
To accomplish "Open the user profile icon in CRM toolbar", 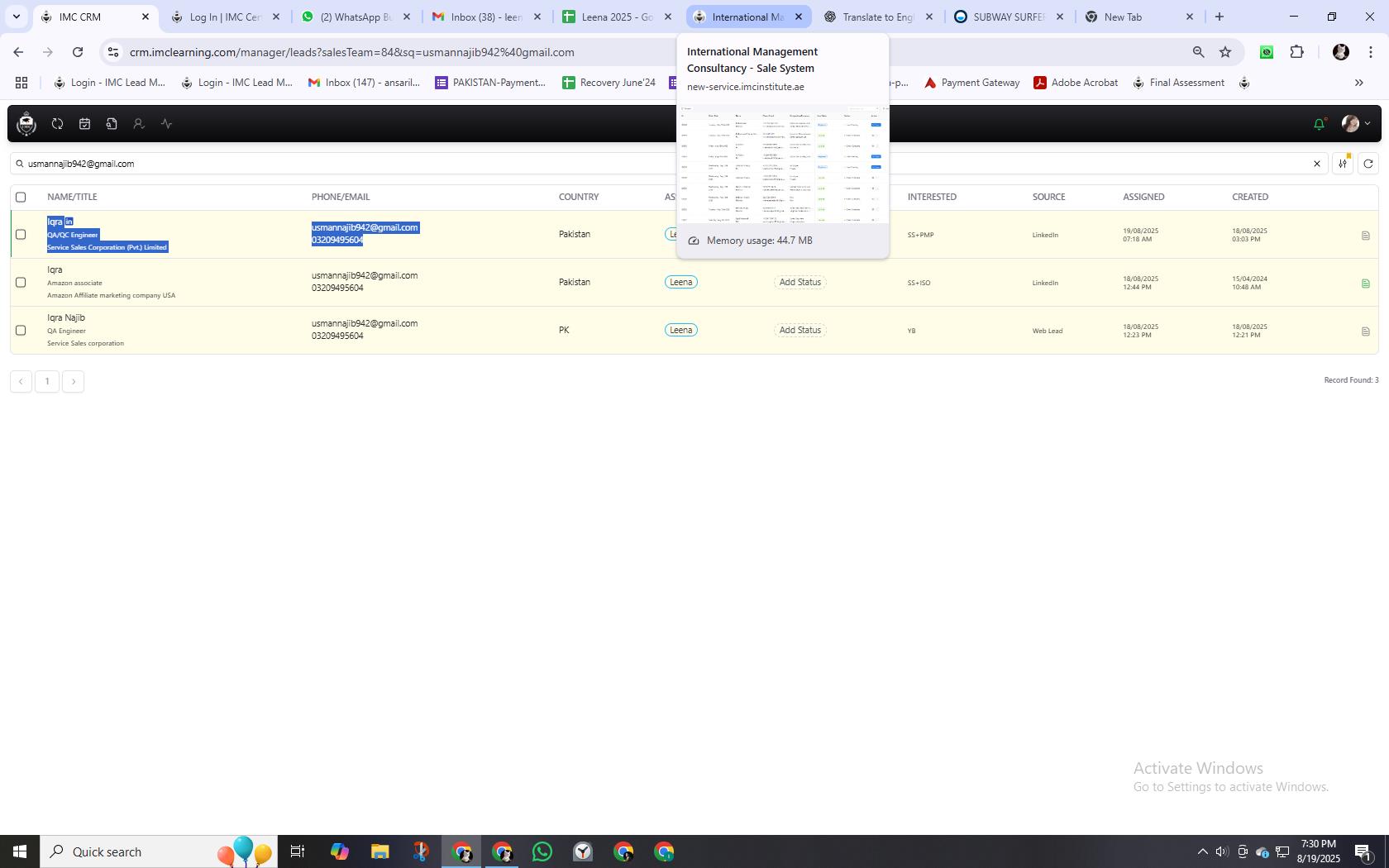I will pos(139,124).
